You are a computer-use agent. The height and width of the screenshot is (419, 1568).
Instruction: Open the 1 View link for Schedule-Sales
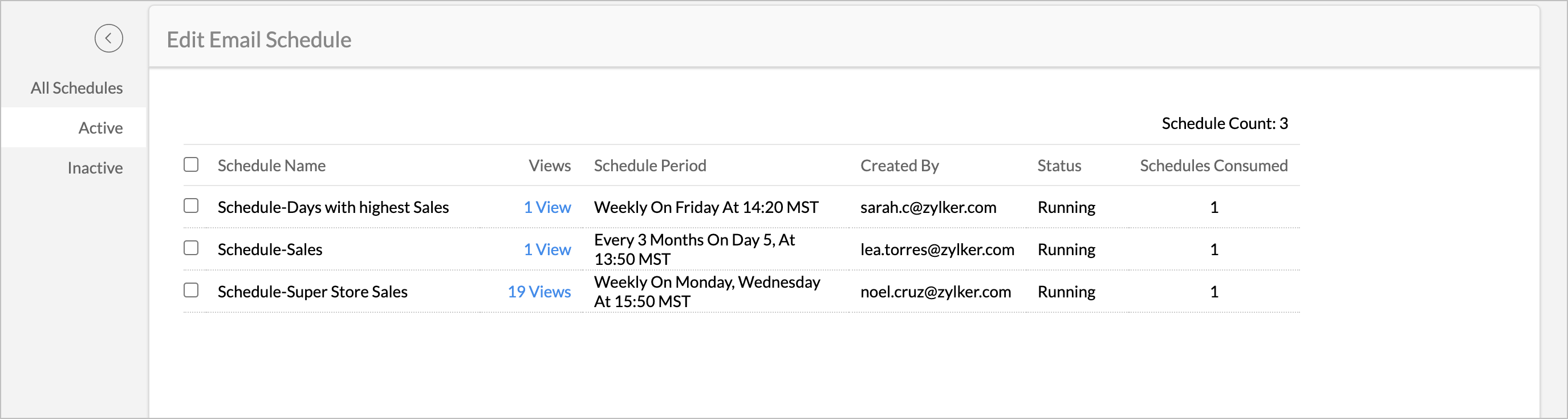click(547, 249)
